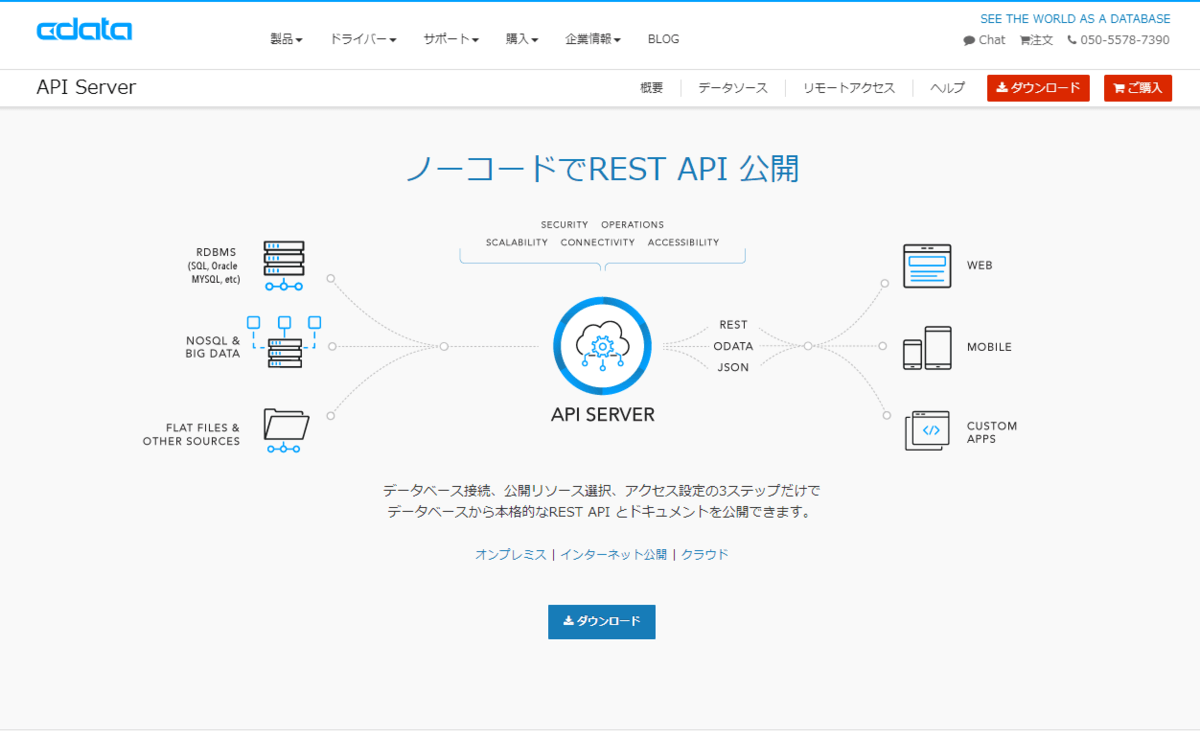The image size is (1200, 739).
Task: Click the FLAT FILES & OTHER SOURCES label
Action: coord(191,434)
